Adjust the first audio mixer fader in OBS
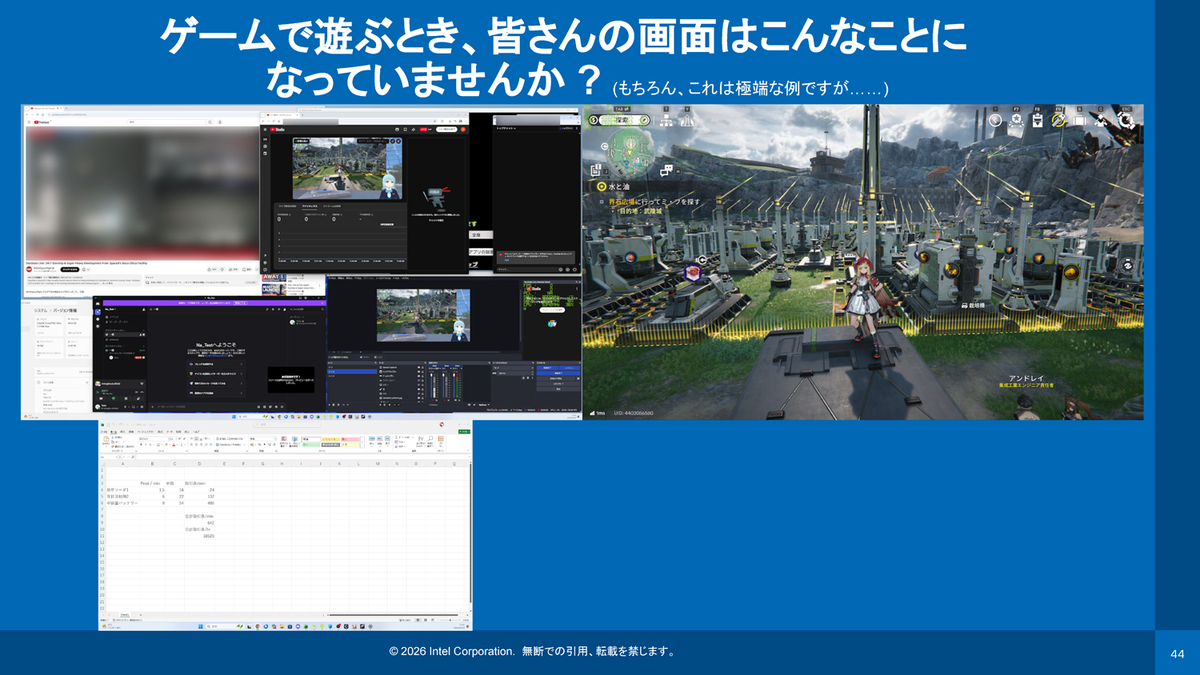This screenshot has width=1200, height=675. pos(431,386)
